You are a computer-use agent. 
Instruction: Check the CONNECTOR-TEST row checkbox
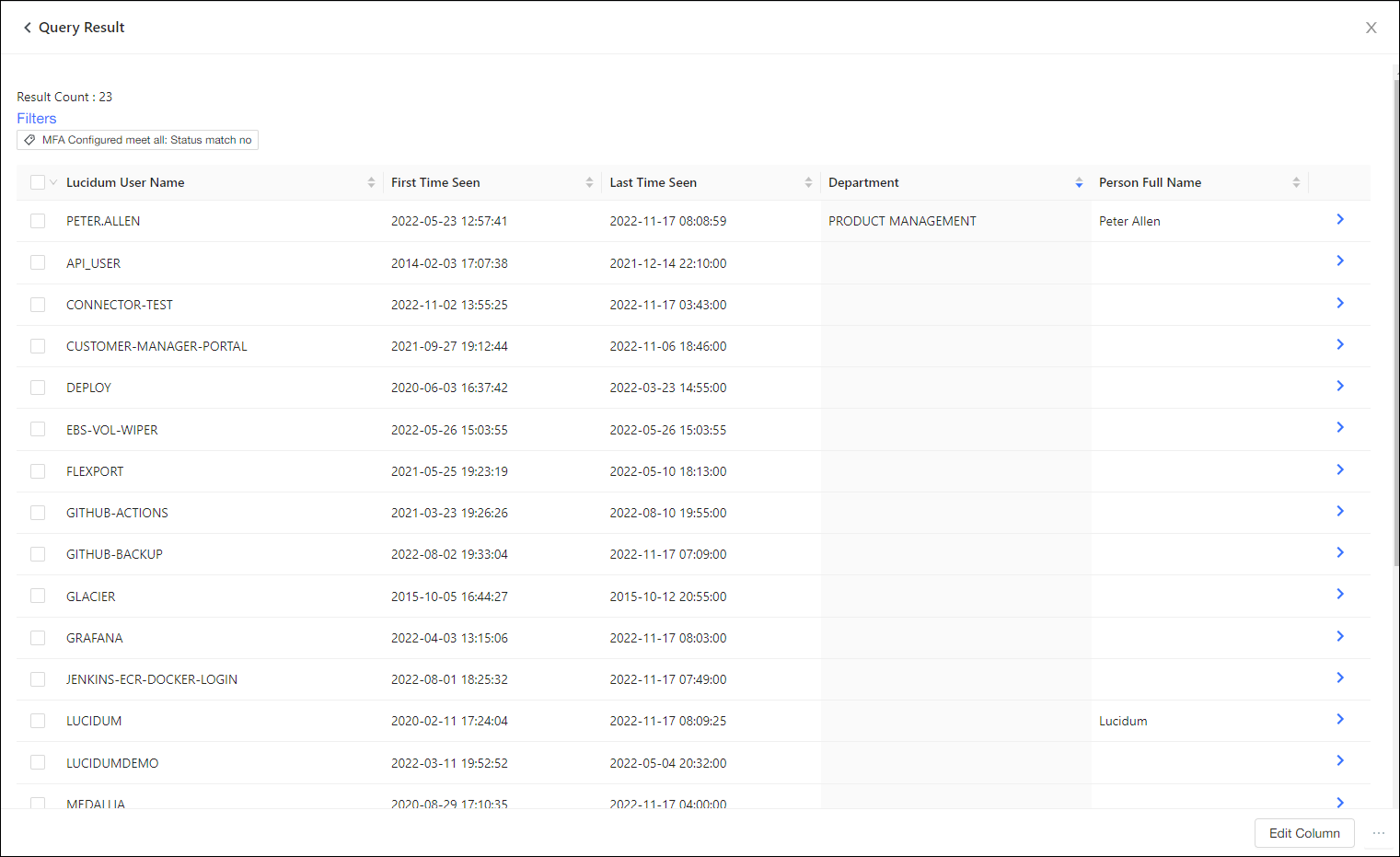pos(38,305)
